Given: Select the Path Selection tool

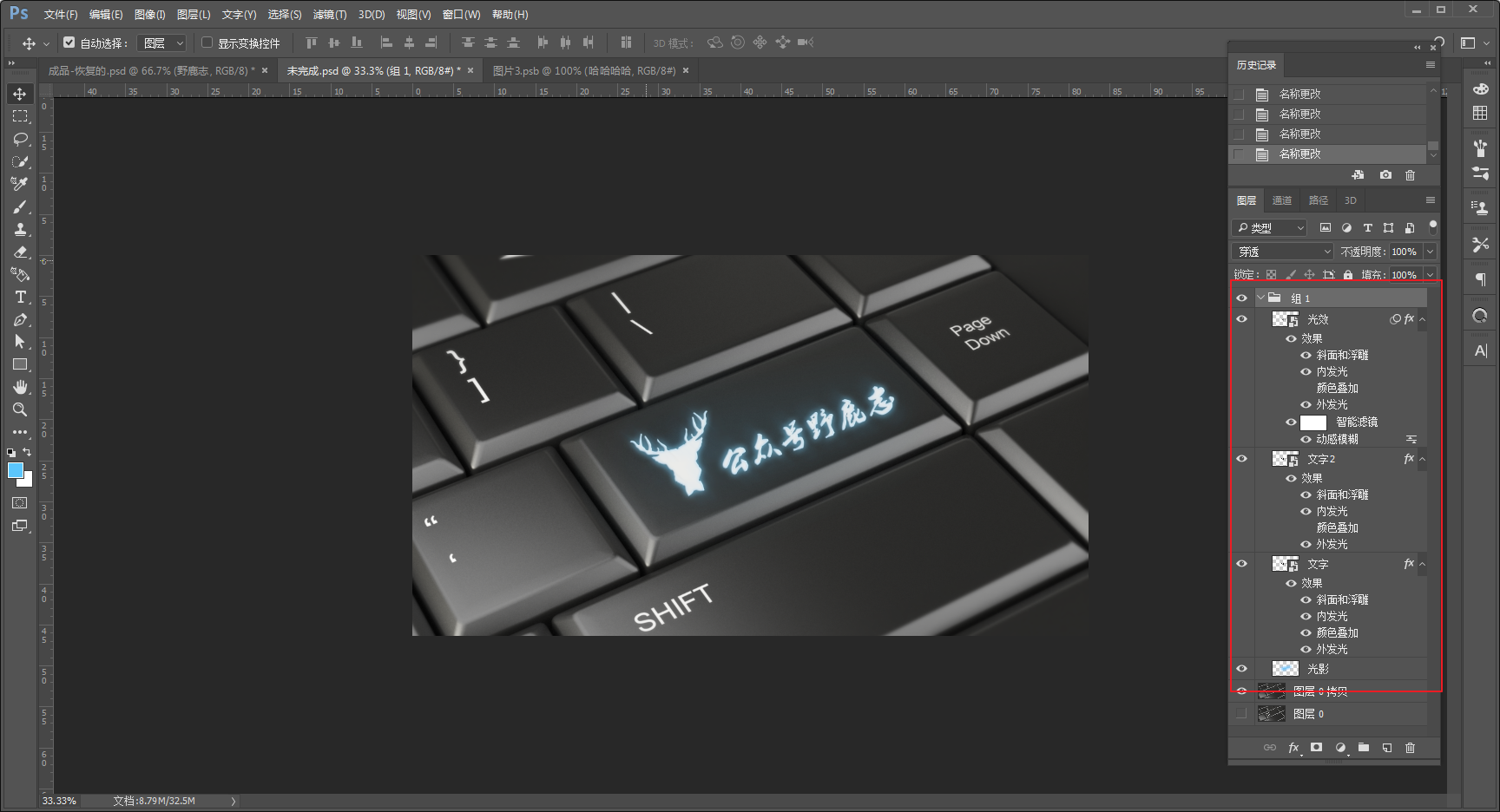Looking at the screenshot, I should pyautogui.click(x=20, y=342).
